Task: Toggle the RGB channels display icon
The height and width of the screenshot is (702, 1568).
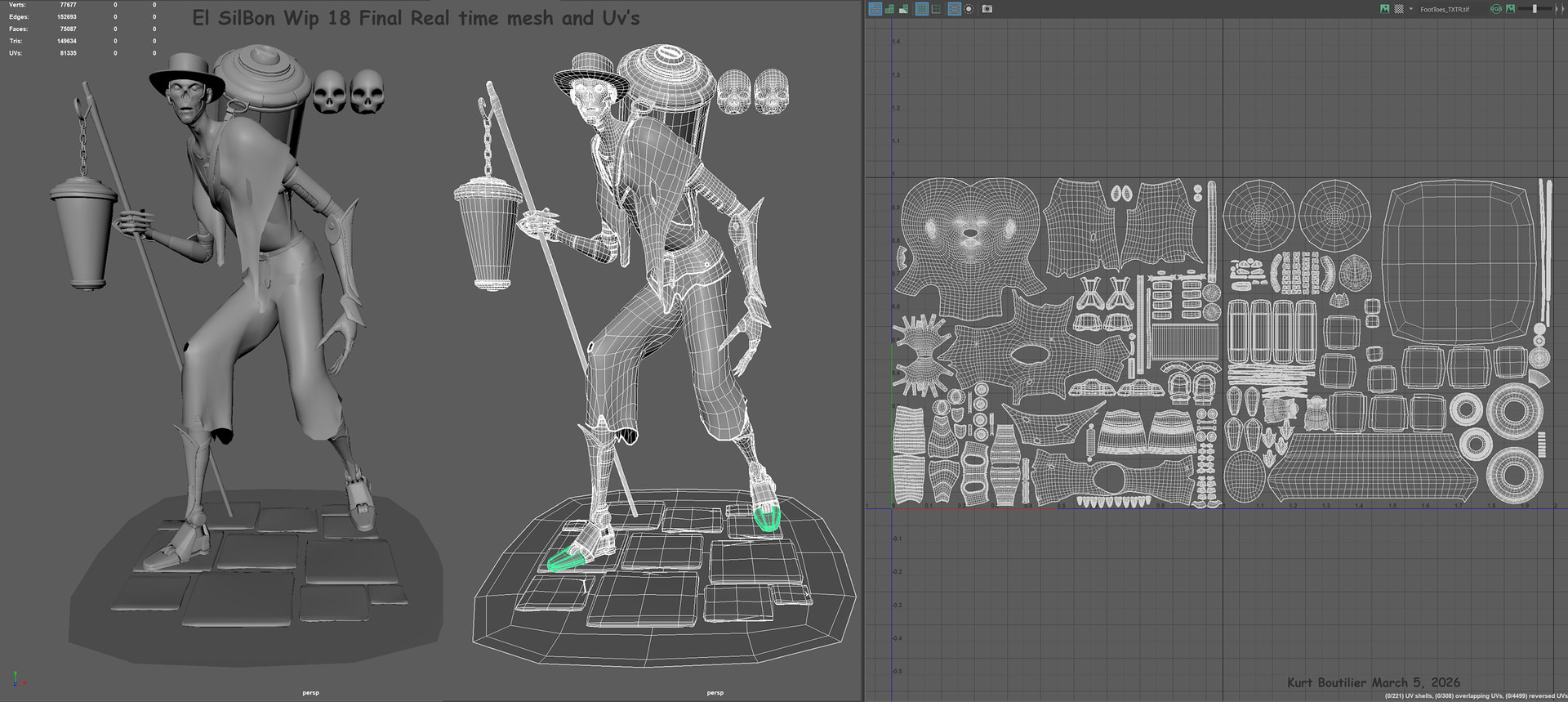Action: tap(1496, 9)
